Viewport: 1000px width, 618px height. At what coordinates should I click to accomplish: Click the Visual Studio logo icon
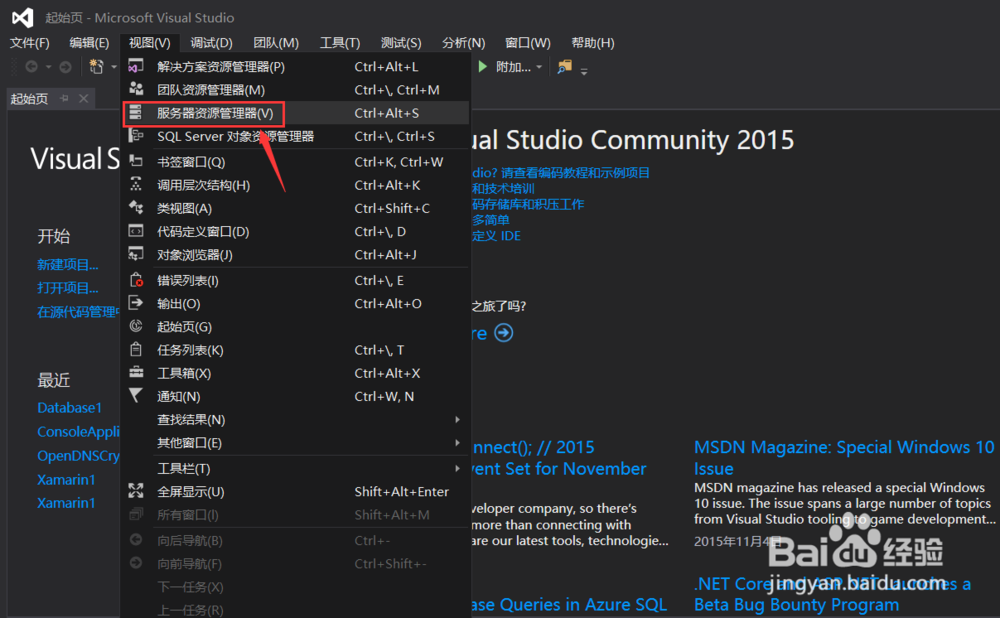[22, 17]
